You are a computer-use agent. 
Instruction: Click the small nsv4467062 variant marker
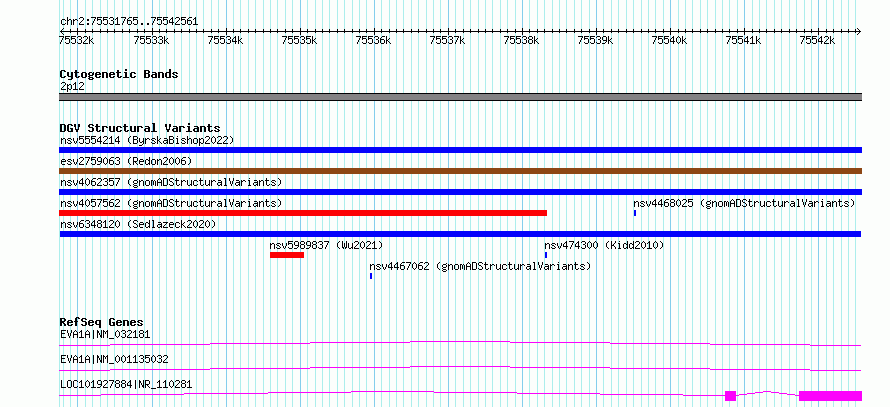click(371, 276)
